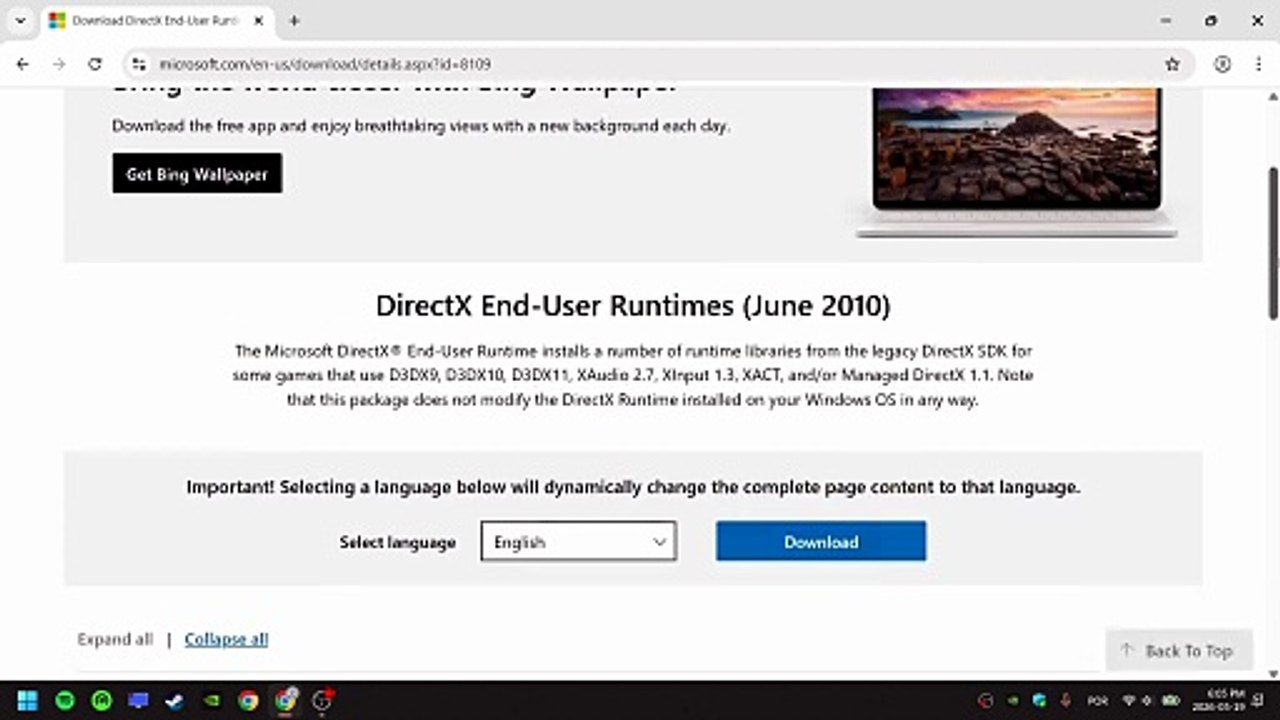1280x720 pixels.
Task: Go back to the previous page
Action: coord(23,64)
